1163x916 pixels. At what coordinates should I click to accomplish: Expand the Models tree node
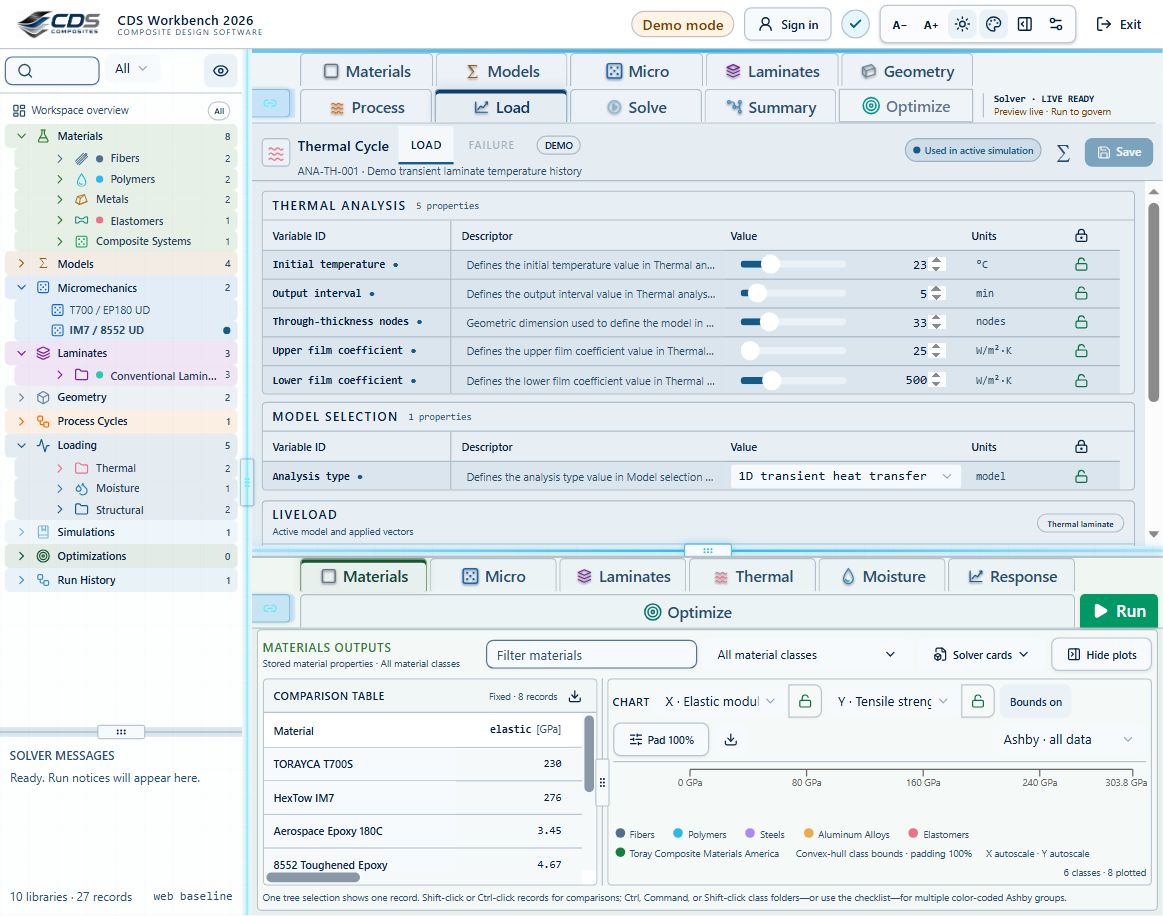coord(22,263)
